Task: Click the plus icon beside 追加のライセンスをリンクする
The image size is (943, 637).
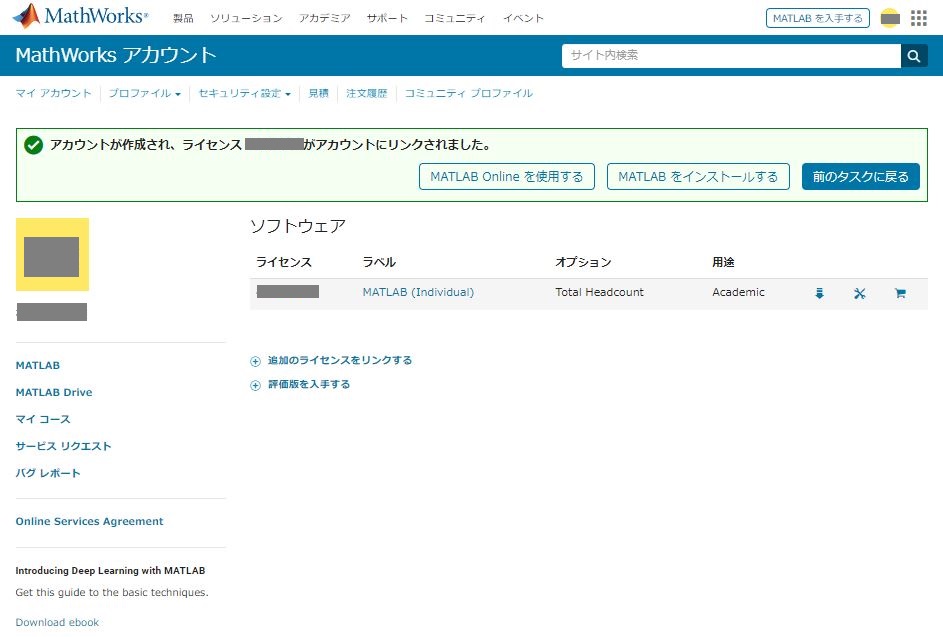Action: click(x=256, y=361)
